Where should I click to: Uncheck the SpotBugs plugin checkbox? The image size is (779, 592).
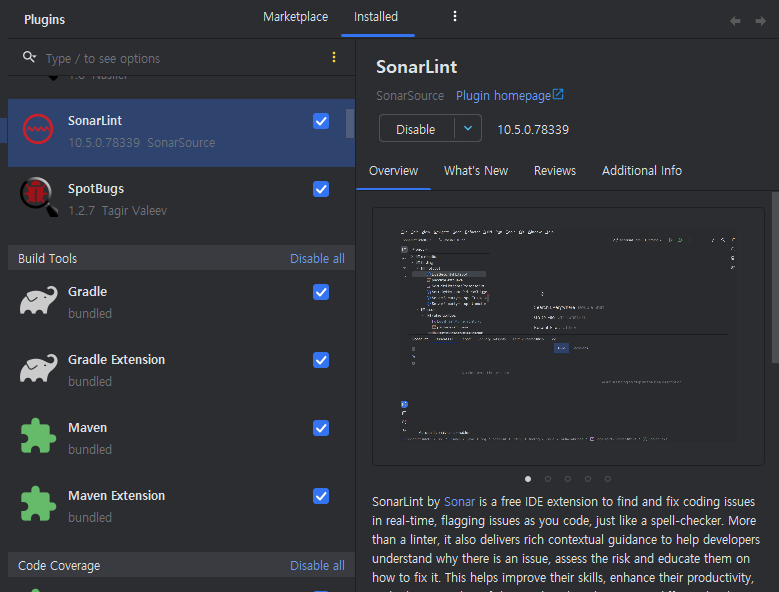tap(321, 189)
